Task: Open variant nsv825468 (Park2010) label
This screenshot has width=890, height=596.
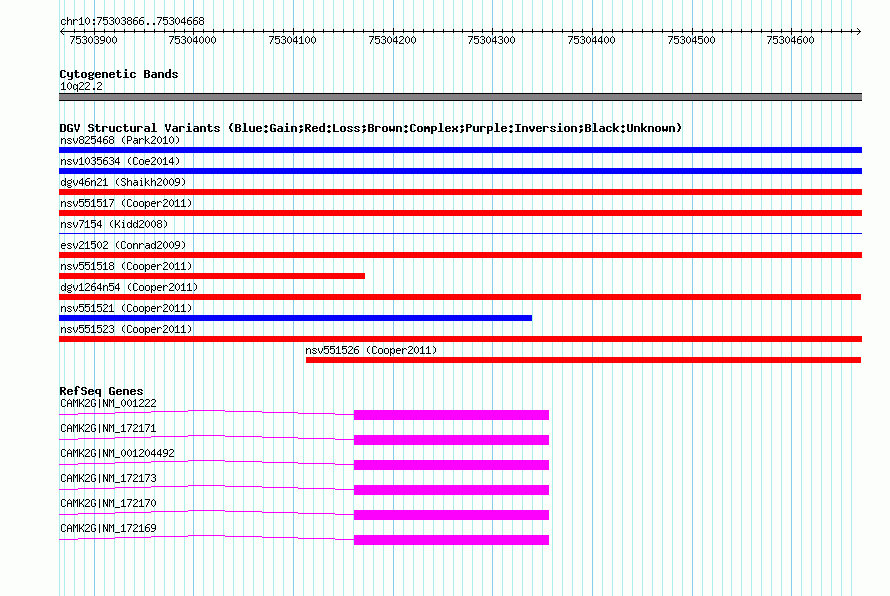Action: point(120,140)
